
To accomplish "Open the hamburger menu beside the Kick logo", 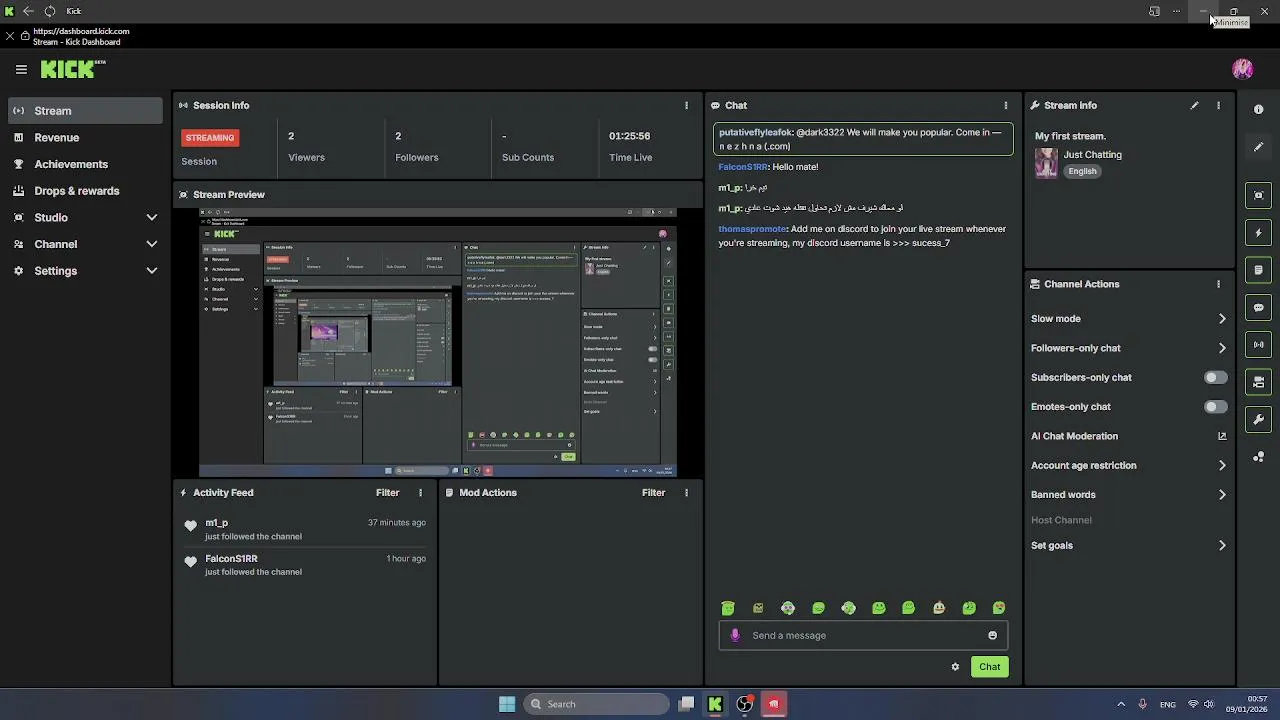I will [21, 69].
